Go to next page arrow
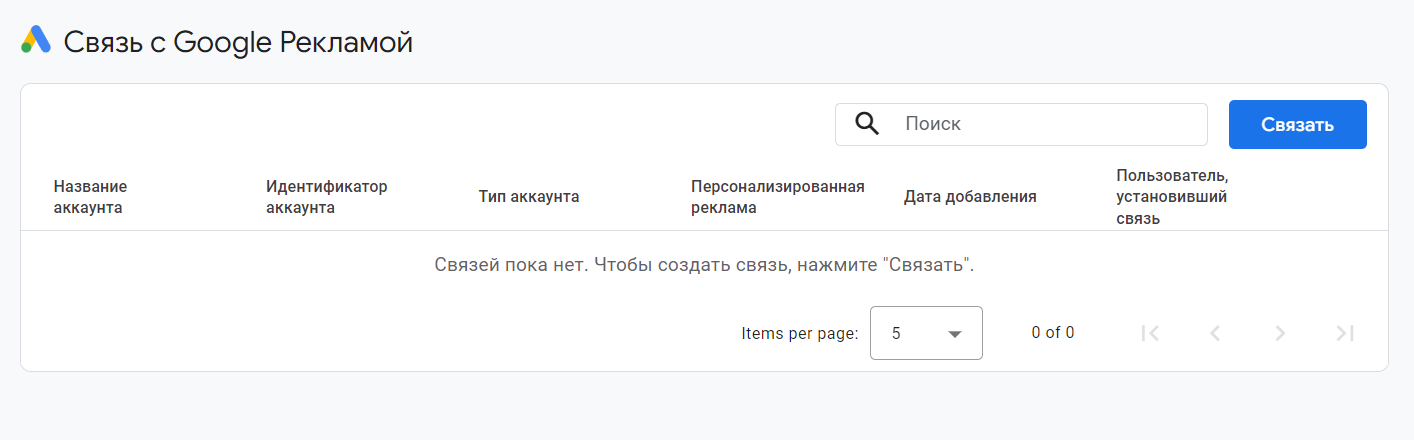Viewport: 1414px width, 440px height. pyautogui.click(x=1280, y=333)
